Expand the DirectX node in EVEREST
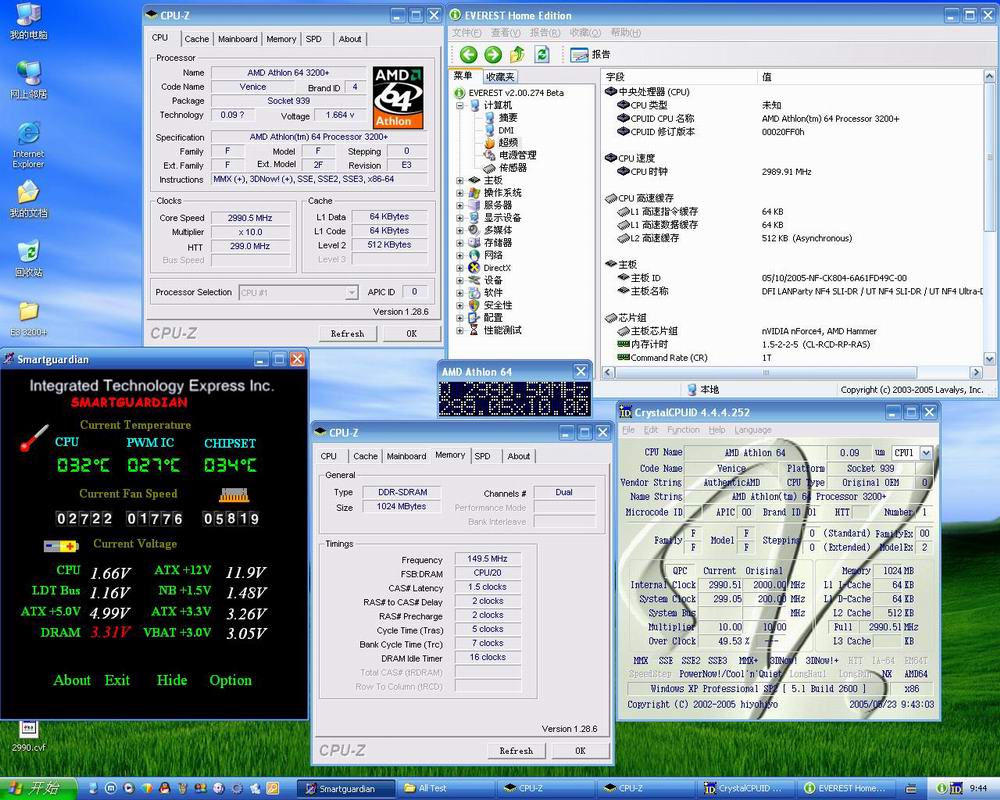Screen dimensions: 1000x800 coord(459,268)
